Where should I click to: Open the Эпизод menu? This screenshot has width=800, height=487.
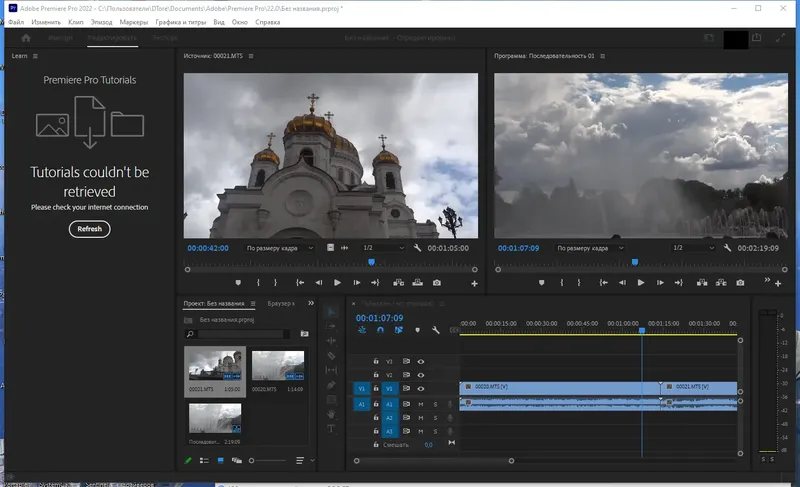pos(103,20)
